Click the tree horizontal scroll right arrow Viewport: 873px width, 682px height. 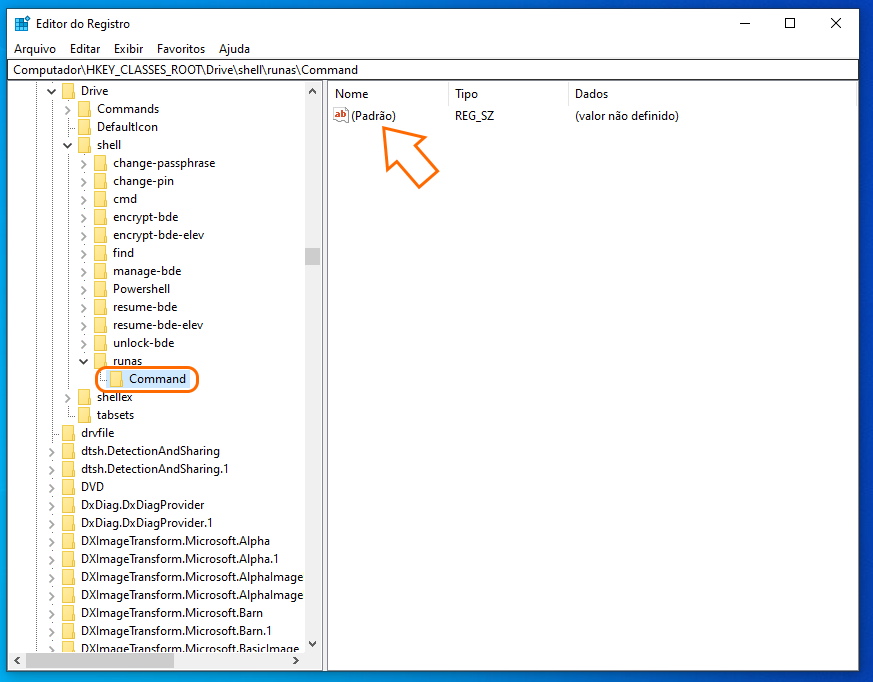[296, 660]
